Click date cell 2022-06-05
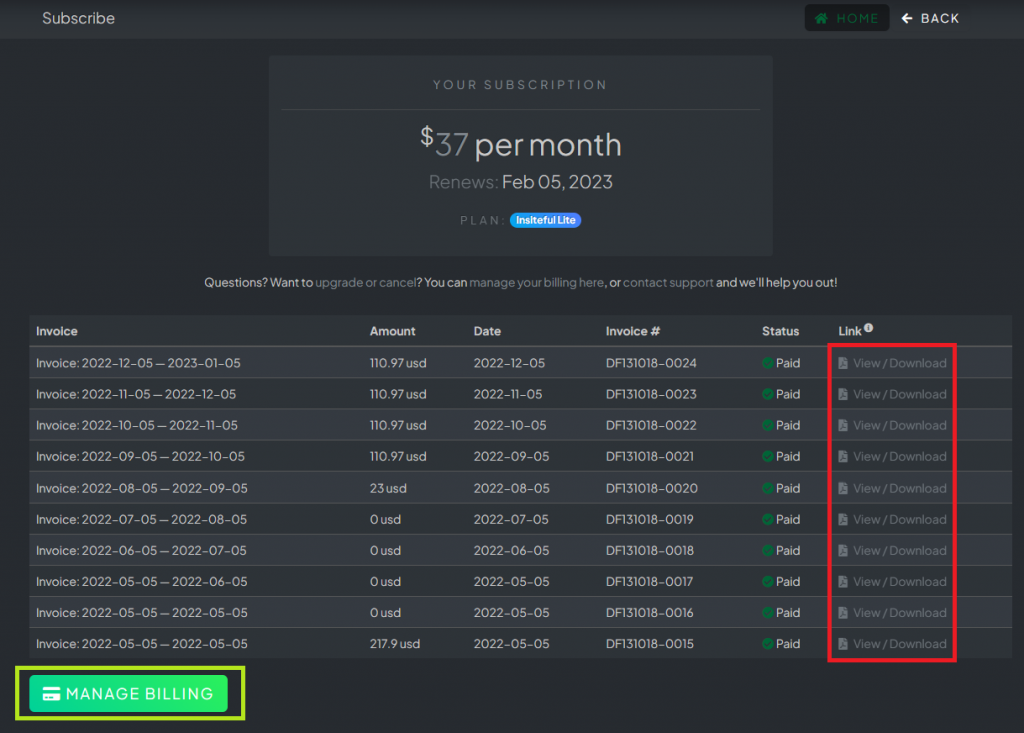The height and width of the screenshot is (733, 1024). (x=511, y=551)
